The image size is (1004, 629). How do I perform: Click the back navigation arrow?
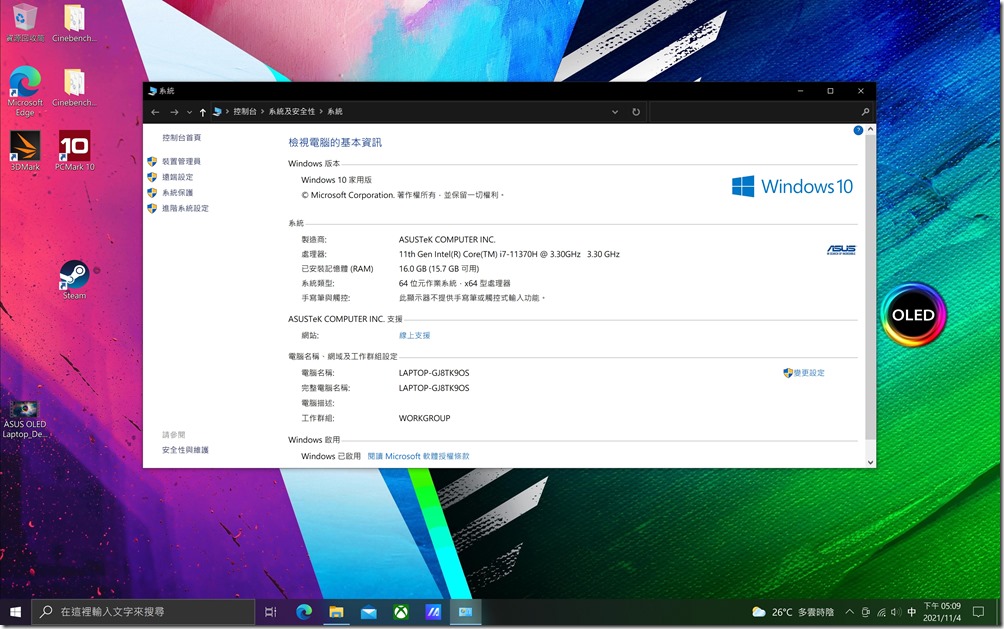pyautogui.click(x=155, y=111)
